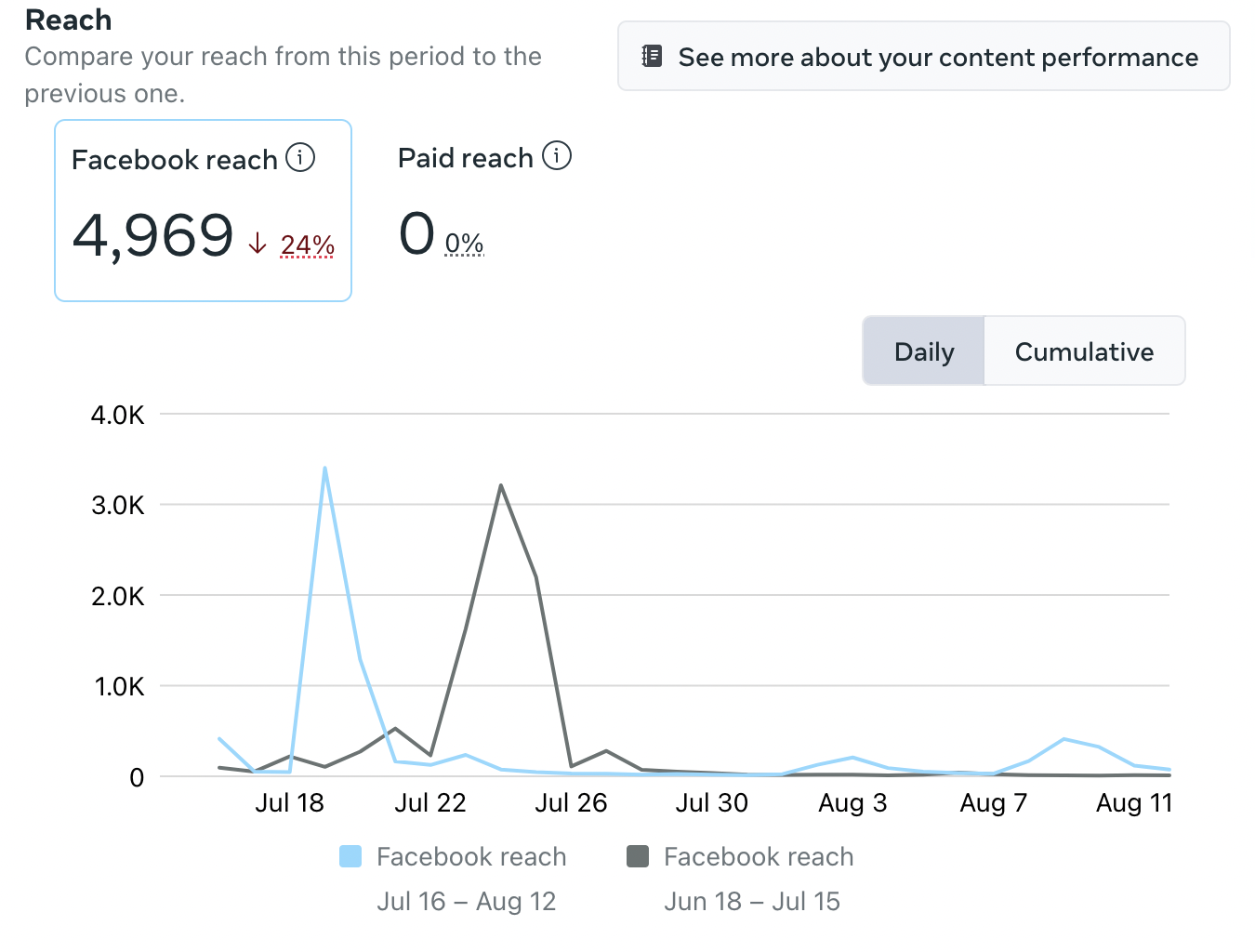Image resolution: width=1255 pixels, height=952 pixels.
Task: Click the dark gray legend swatch
Action: pos(638,856)
